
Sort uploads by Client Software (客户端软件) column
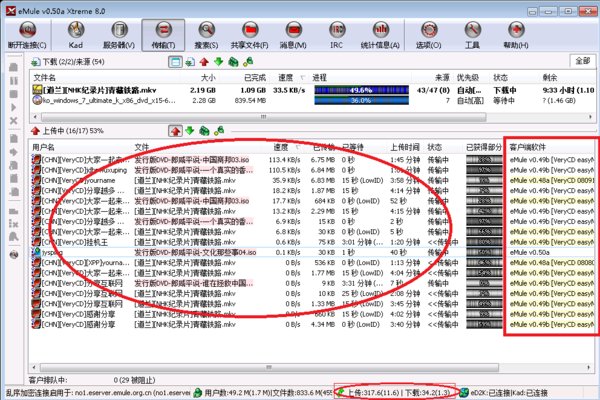pos(527,147)
